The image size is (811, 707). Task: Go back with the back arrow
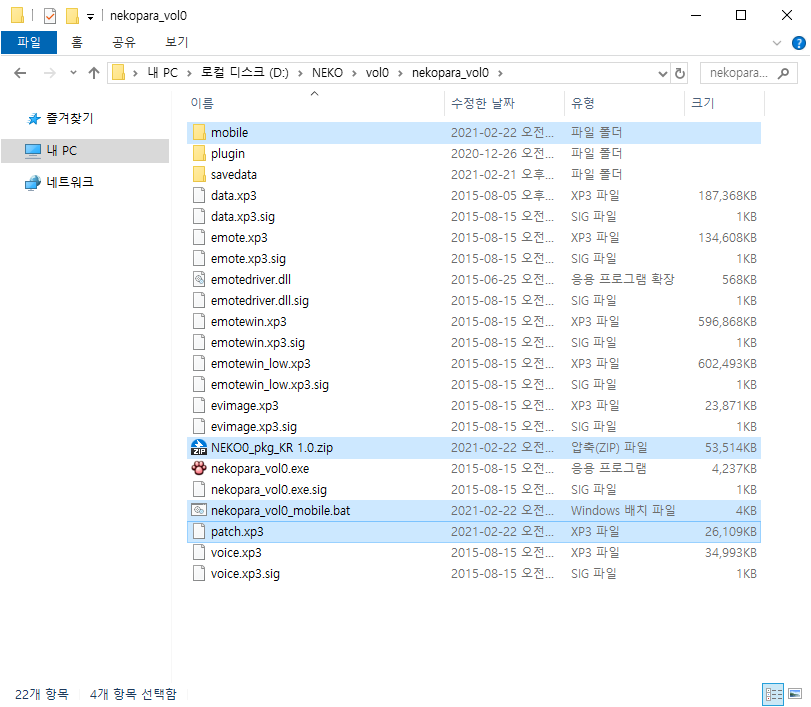(20, 73)
